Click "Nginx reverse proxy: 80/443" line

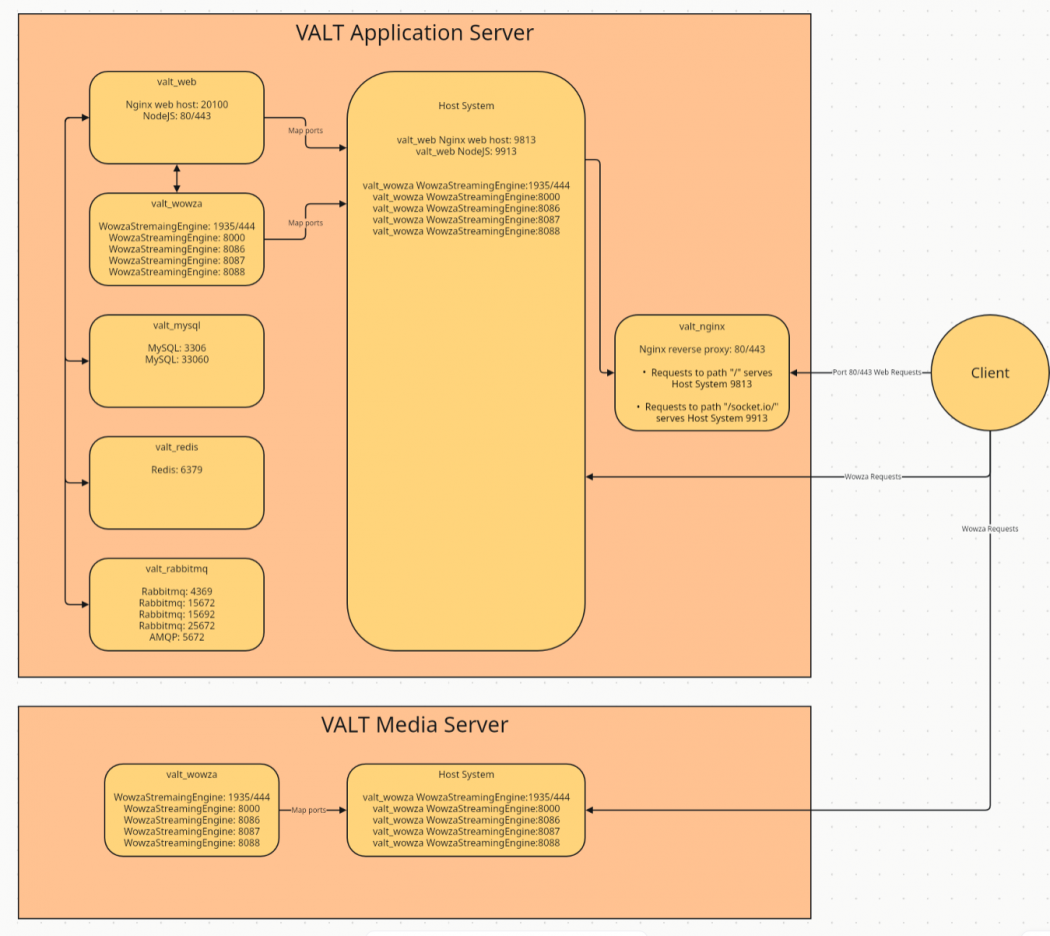point(702,349)
